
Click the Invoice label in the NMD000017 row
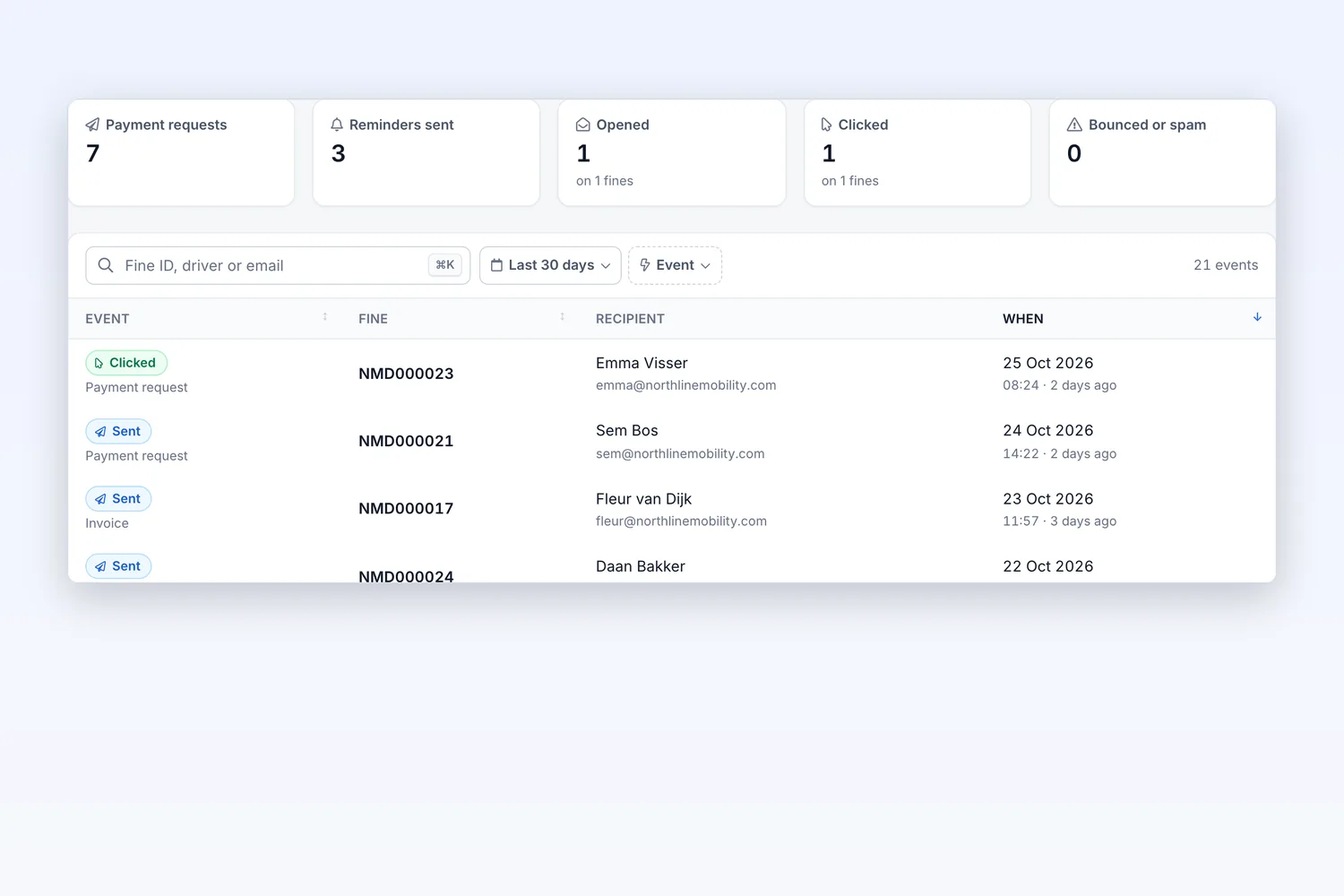tap(107, 523)
